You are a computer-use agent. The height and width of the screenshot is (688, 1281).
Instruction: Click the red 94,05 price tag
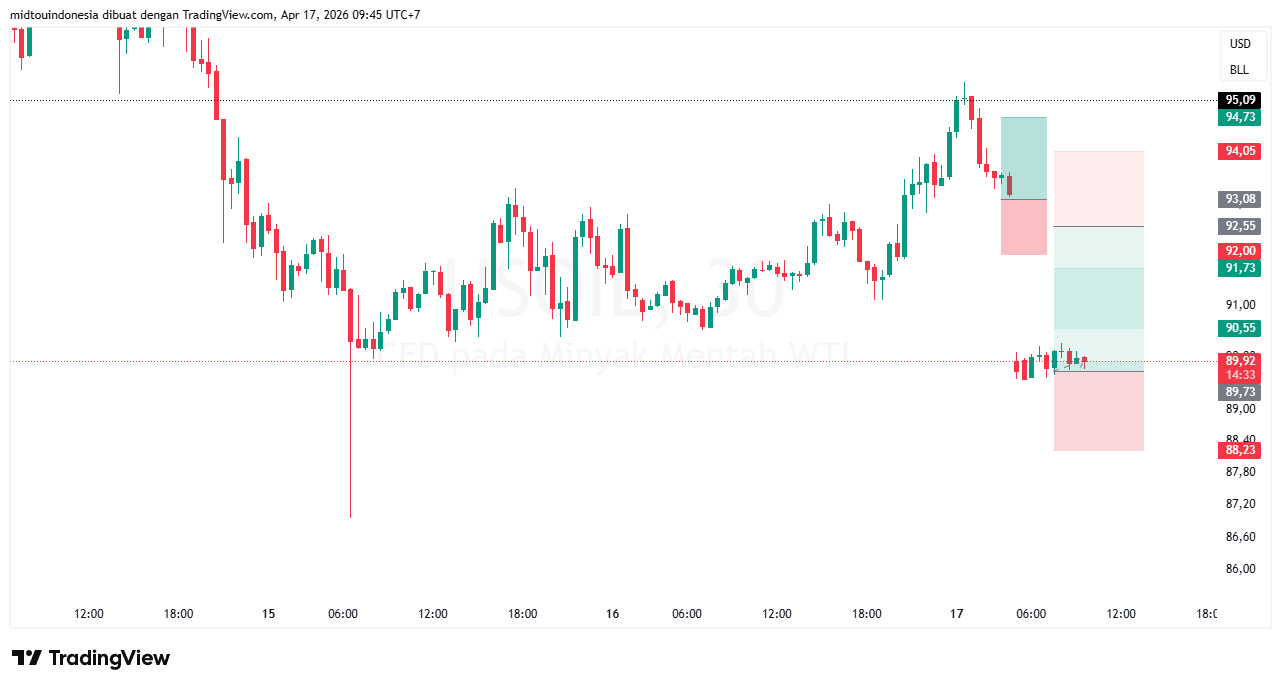1240,151
